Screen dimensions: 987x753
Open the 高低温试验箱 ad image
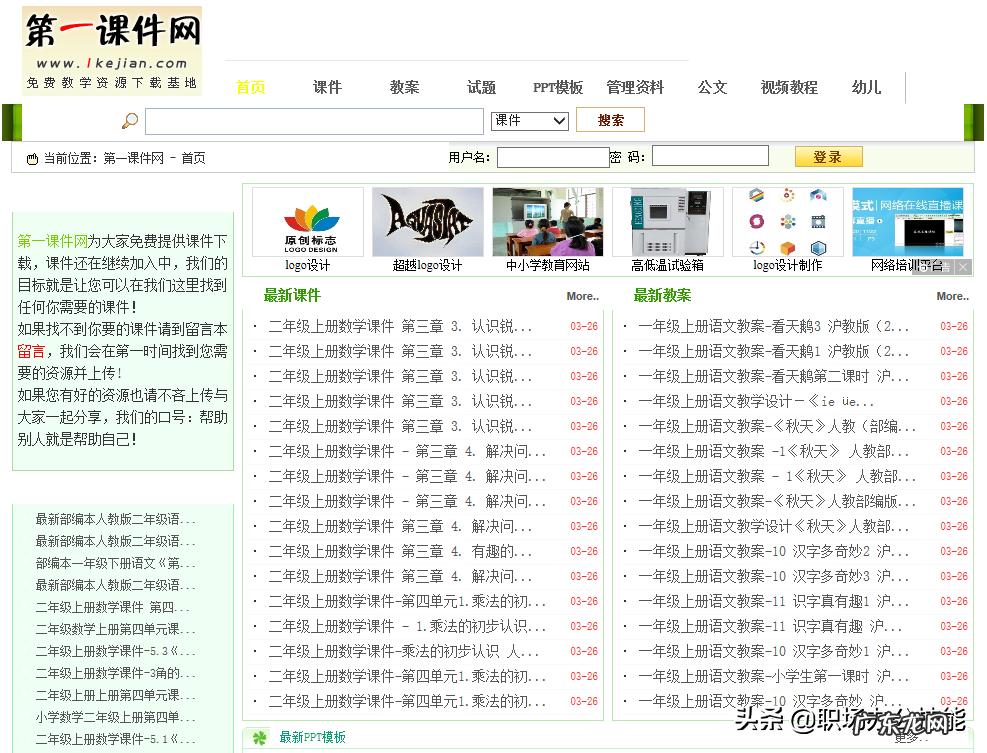pyautogui.click(x=668, y=222)
